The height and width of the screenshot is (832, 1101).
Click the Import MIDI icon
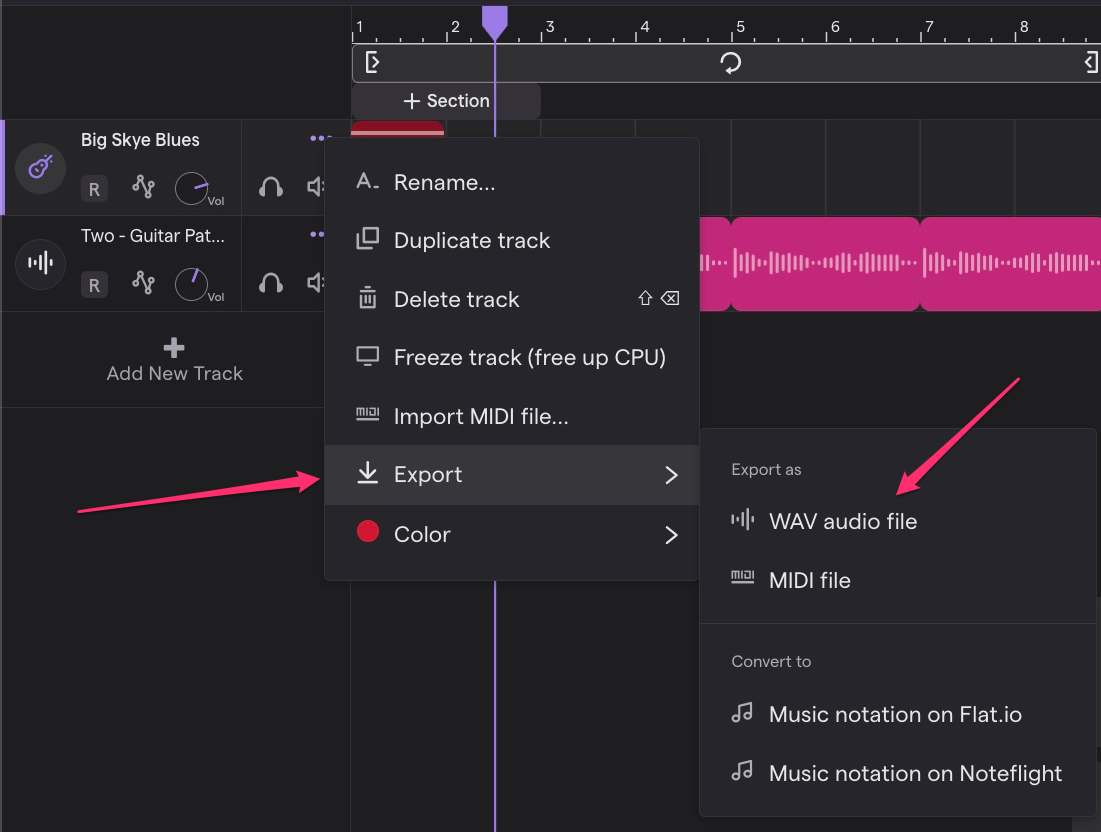pyautogui.click(x=367, y=414)
